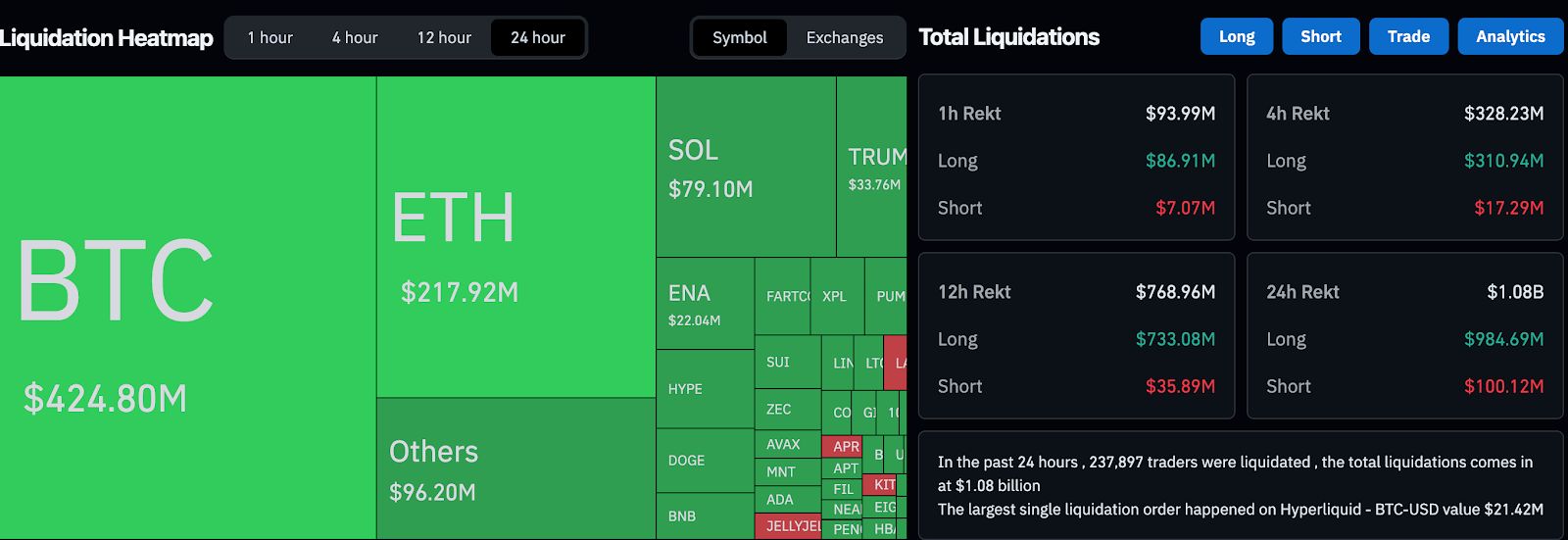The image size is (1568, 540).
Task: Open the Analytics button
Action: [x=1510, y=37]
